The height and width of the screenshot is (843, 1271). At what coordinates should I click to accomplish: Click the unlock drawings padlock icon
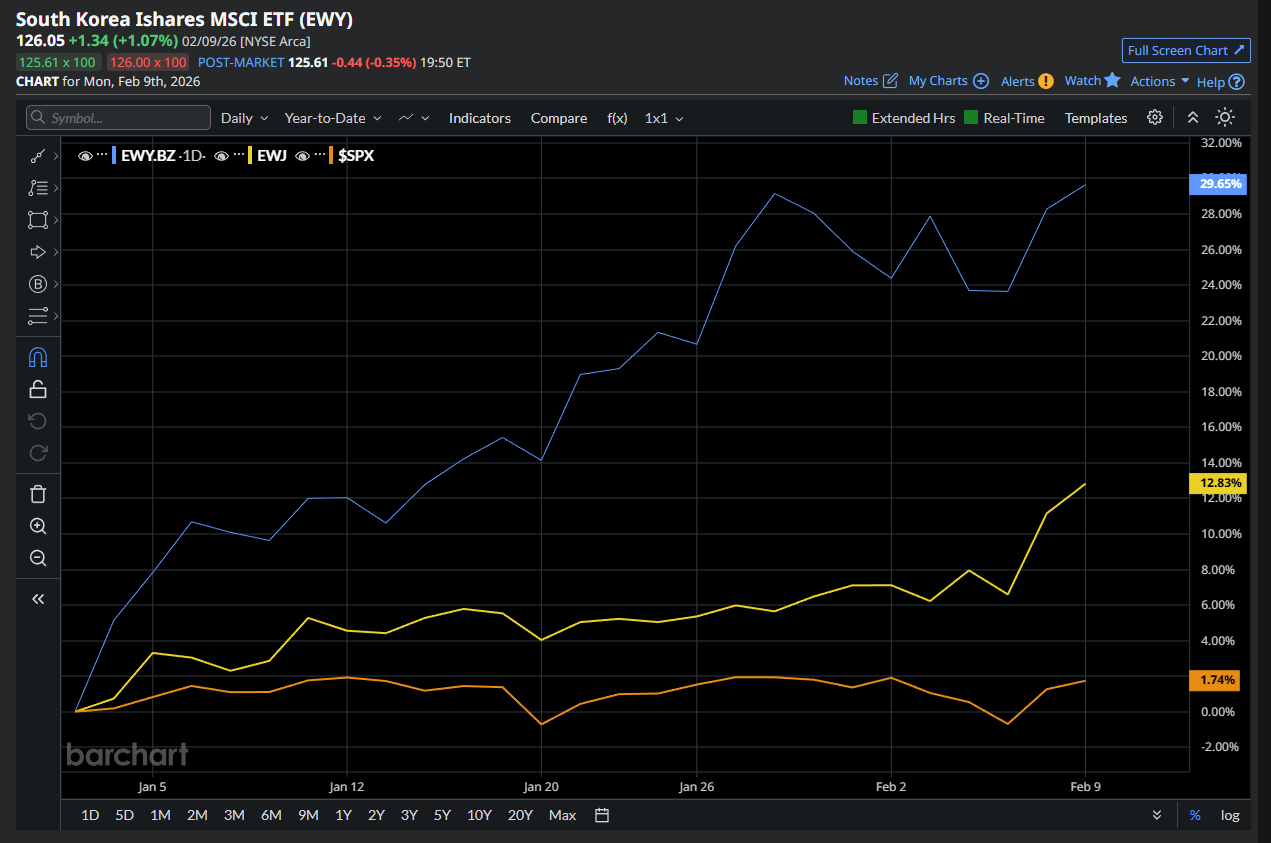pos(38,389)
